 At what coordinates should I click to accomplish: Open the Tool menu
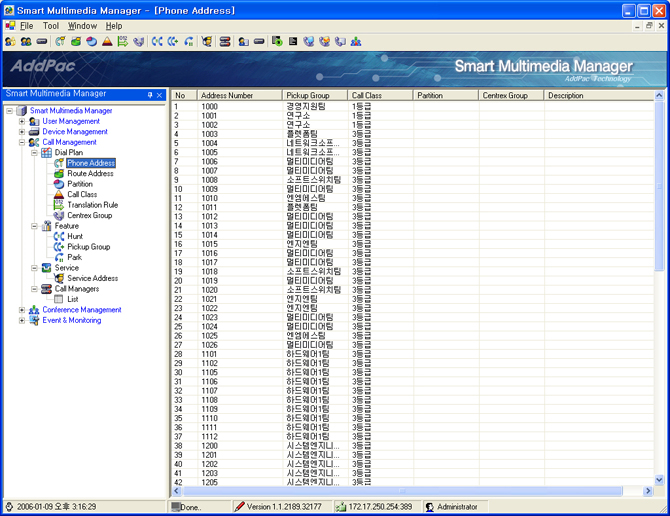(50, 25)
